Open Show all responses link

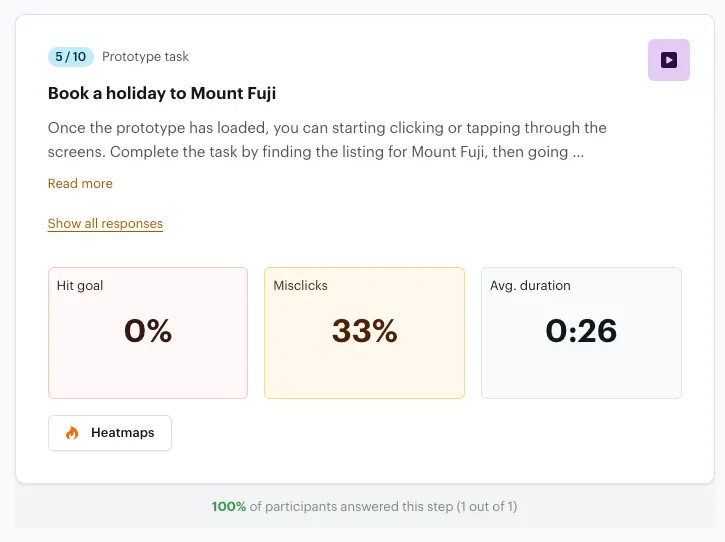click(105, 223)
